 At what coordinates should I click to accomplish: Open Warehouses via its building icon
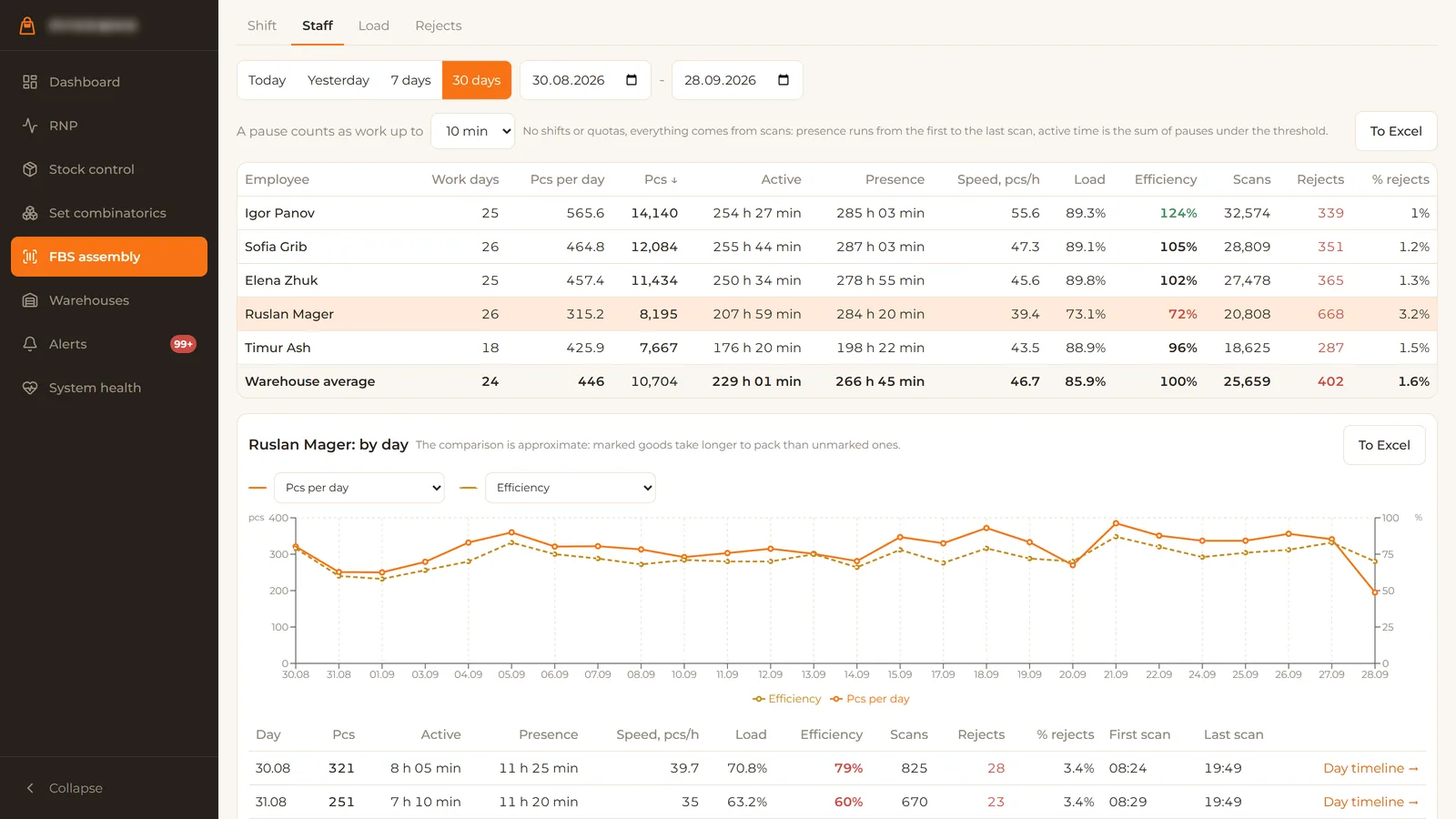pyautogui.click(x=30, y=300)
